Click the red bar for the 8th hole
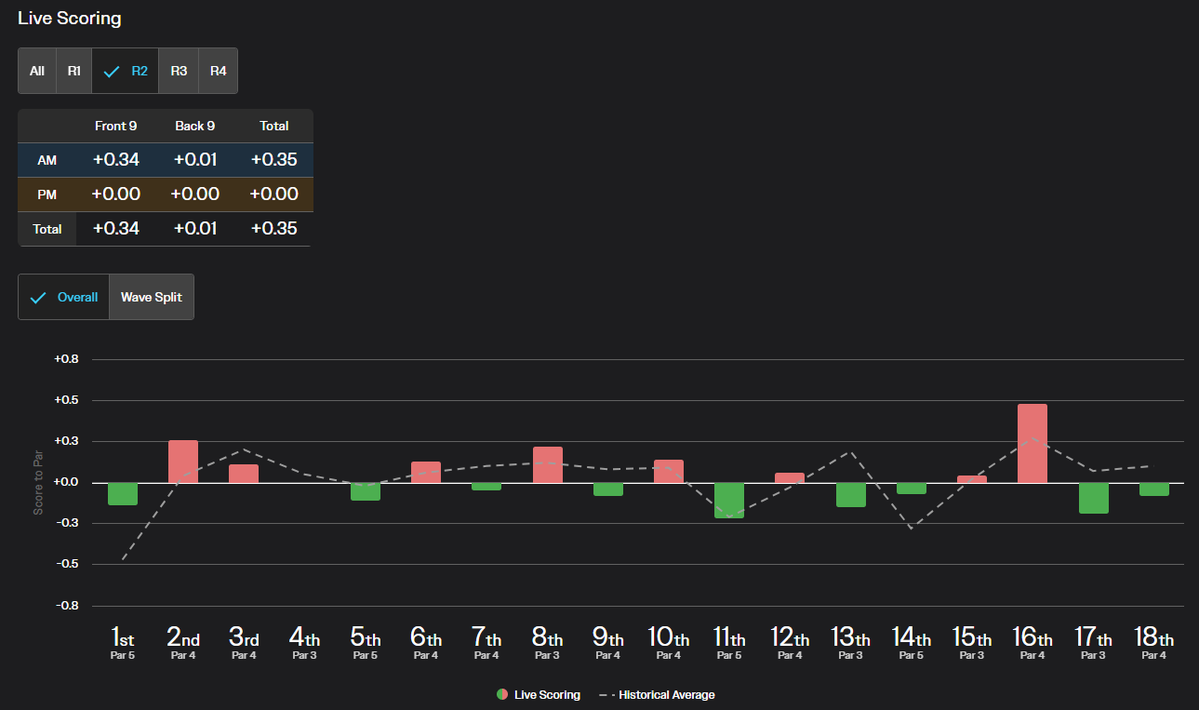1199x710 pixels. pyautogui.click(x=548, y=465)
